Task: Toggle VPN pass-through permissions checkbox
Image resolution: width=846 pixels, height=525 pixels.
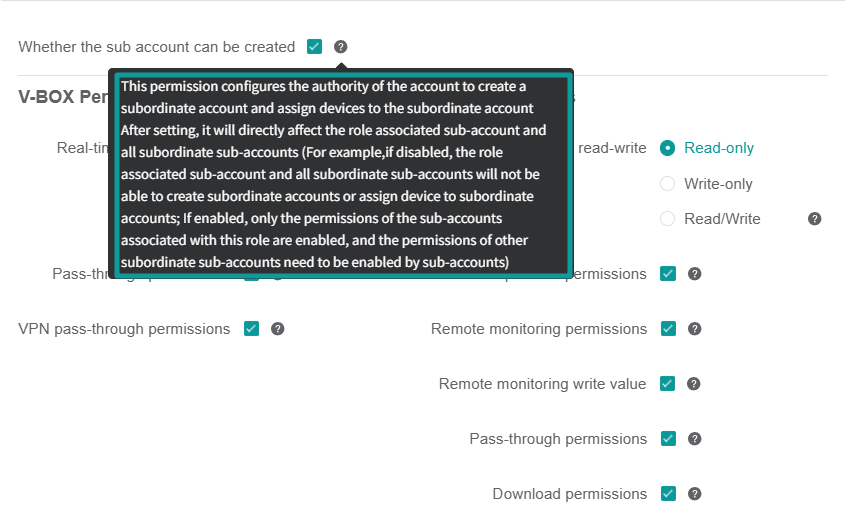Action: click(x=251, y=329)
